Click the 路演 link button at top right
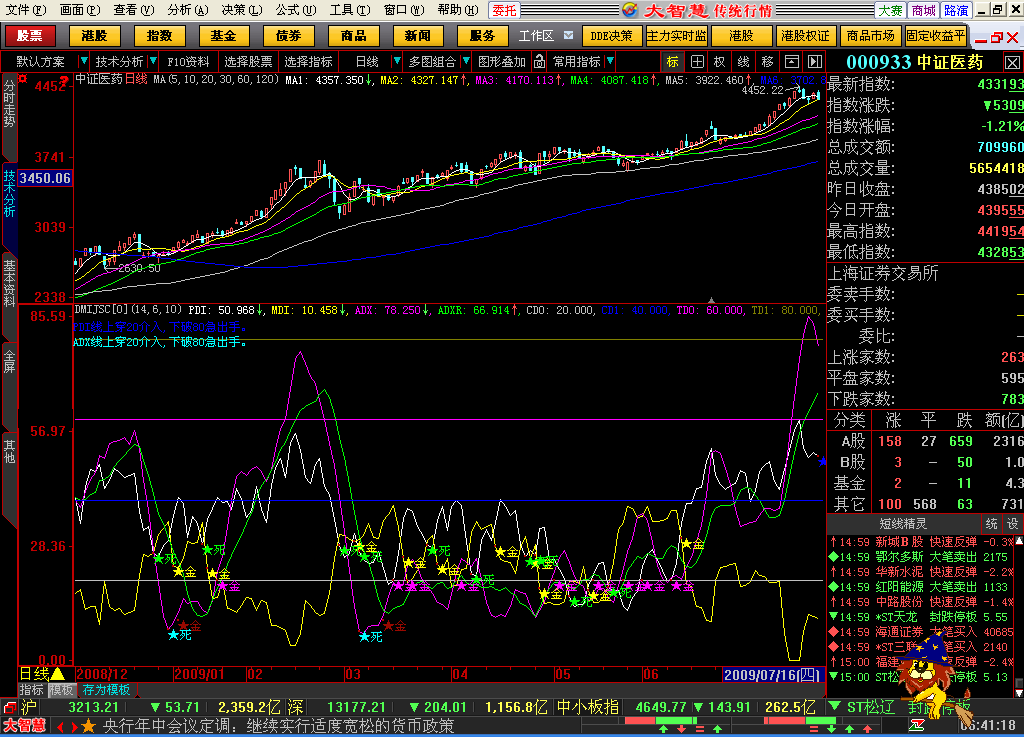 pos(956,10)
